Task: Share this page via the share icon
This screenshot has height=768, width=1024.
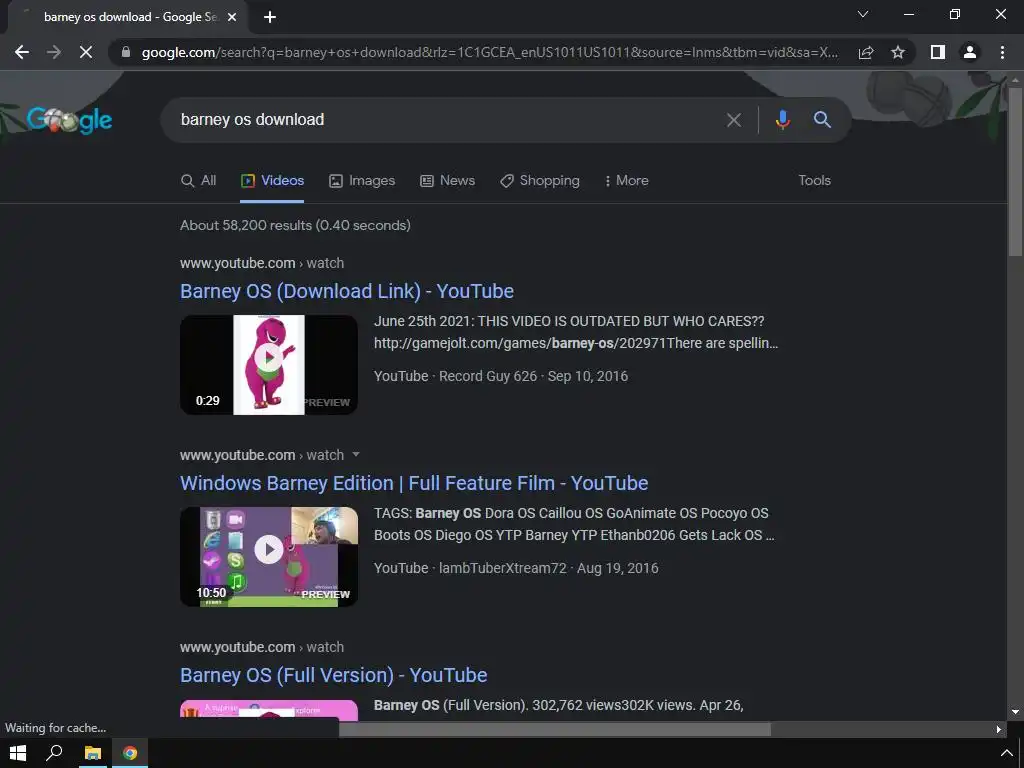Action: (866, 52)
